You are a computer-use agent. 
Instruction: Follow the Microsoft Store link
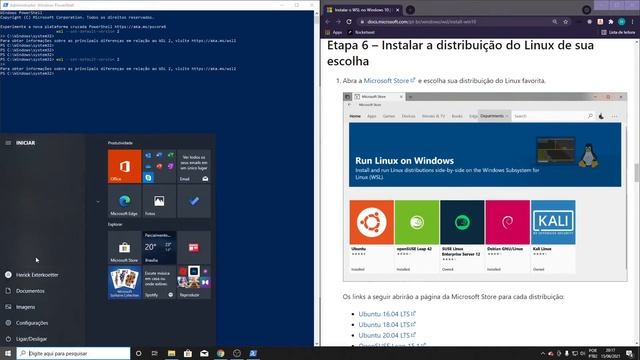(389, 81)
